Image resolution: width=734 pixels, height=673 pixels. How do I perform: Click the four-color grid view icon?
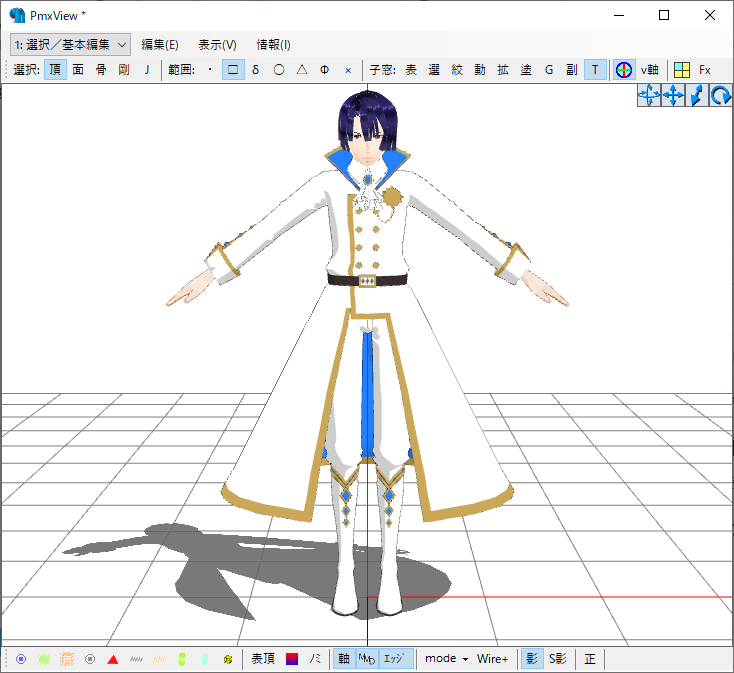point(682,70)
